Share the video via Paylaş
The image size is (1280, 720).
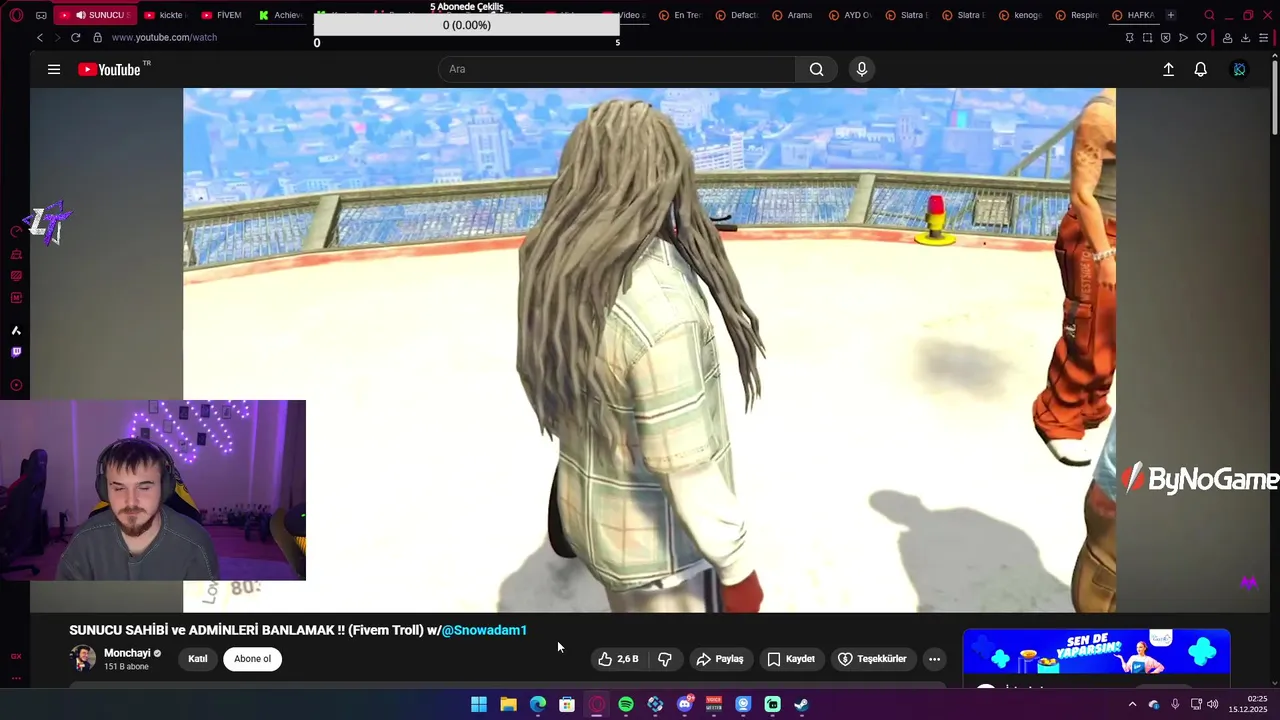click(x=720, y=659)
